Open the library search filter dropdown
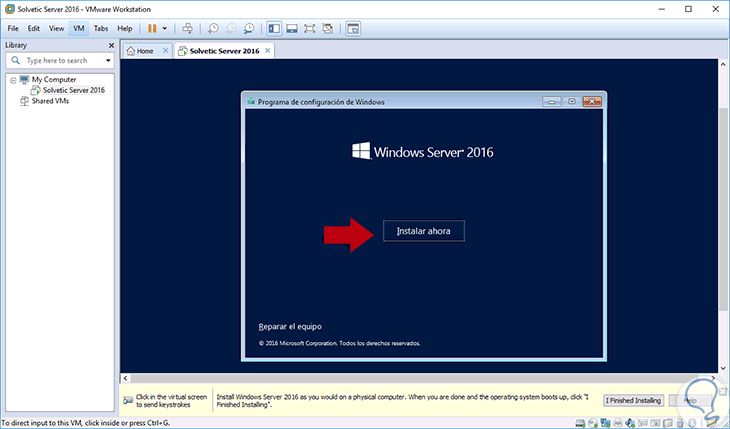The height and width of the screenshot is (429, 730). [108, 61]
